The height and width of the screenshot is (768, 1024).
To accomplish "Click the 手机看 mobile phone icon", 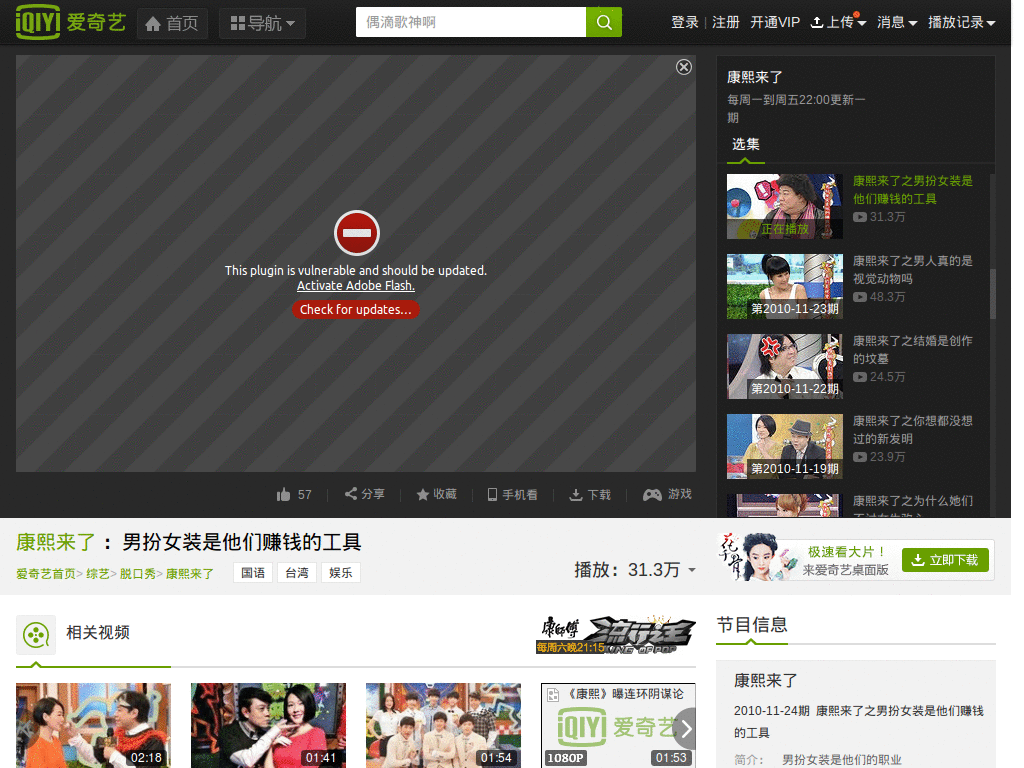I will (492, 494).
